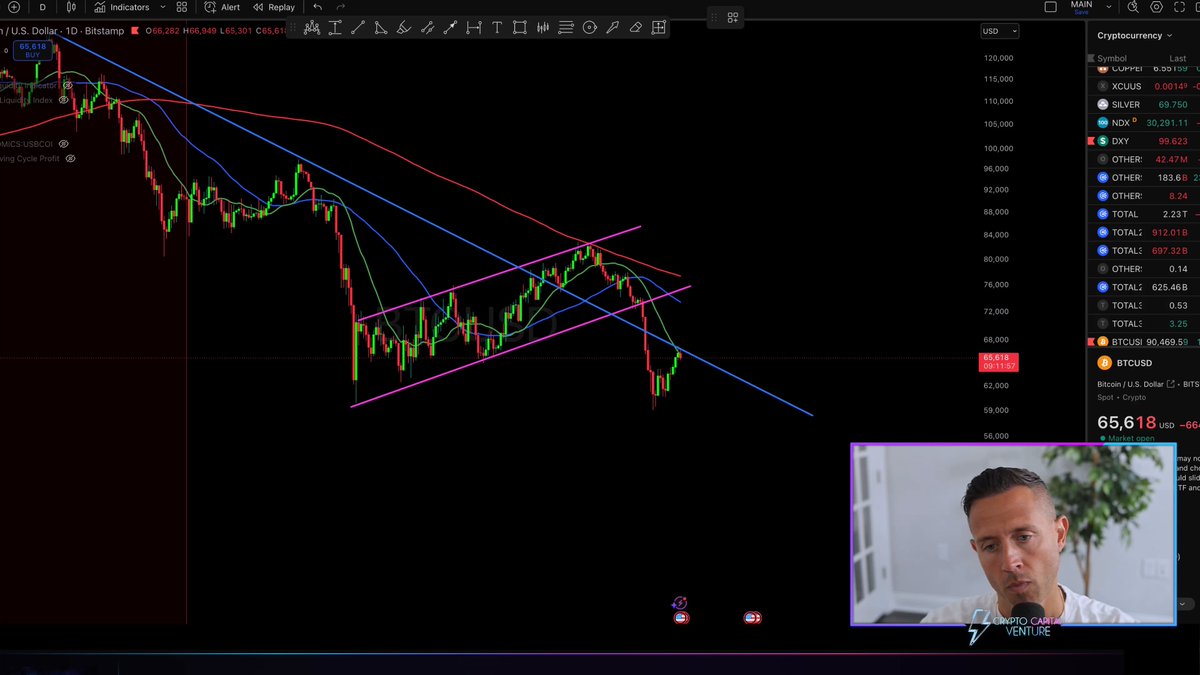Select the TOTAL row showing 2.23 T
1200x675 pixels.
coord(1143,214)
